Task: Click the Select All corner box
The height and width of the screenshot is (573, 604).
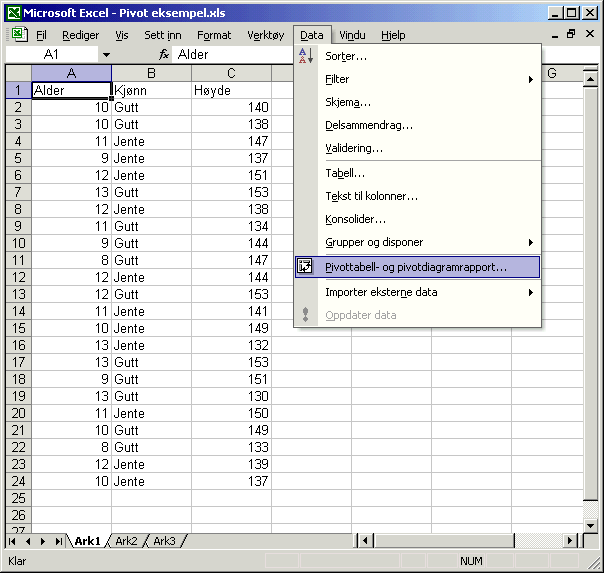Action: pos(18,74)
